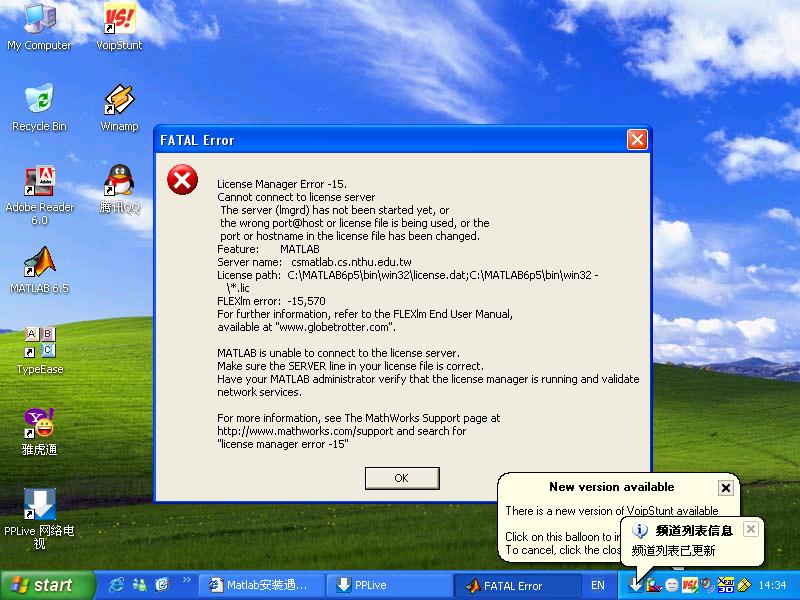Click the 频道列表已更新 balloon message
This screenshot has width=800, height=600.
coord(673,551)
